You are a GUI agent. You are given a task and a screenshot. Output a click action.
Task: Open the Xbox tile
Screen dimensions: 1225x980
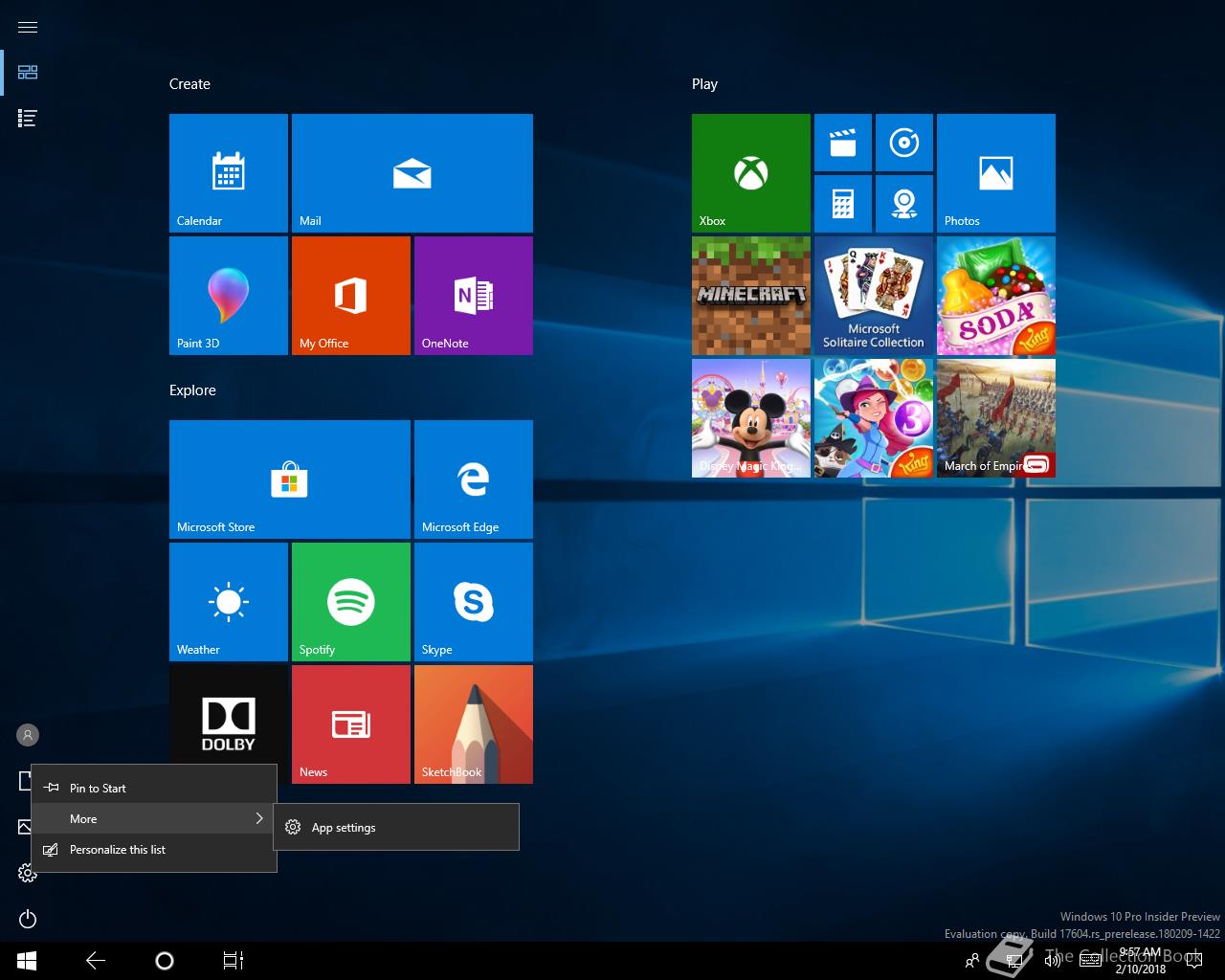(x=751, y=173)
